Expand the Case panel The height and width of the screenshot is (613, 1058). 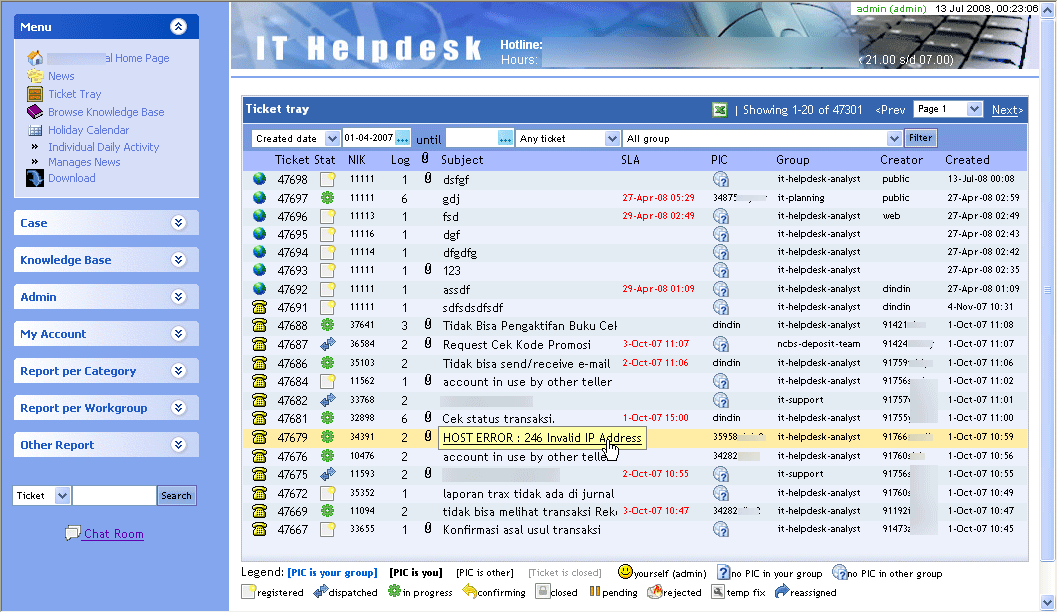[178, 223]
